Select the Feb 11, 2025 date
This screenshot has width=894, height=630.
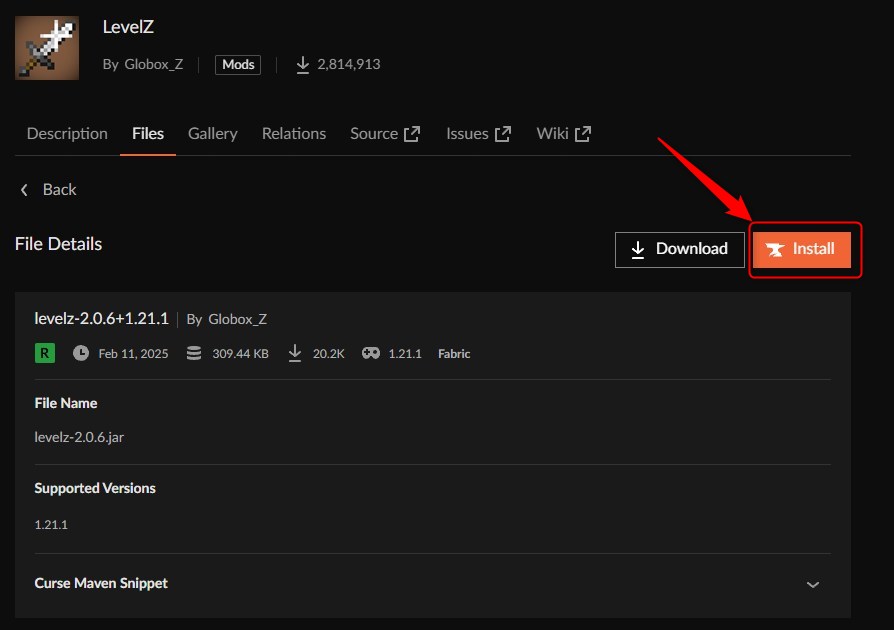tap(133, 353)
